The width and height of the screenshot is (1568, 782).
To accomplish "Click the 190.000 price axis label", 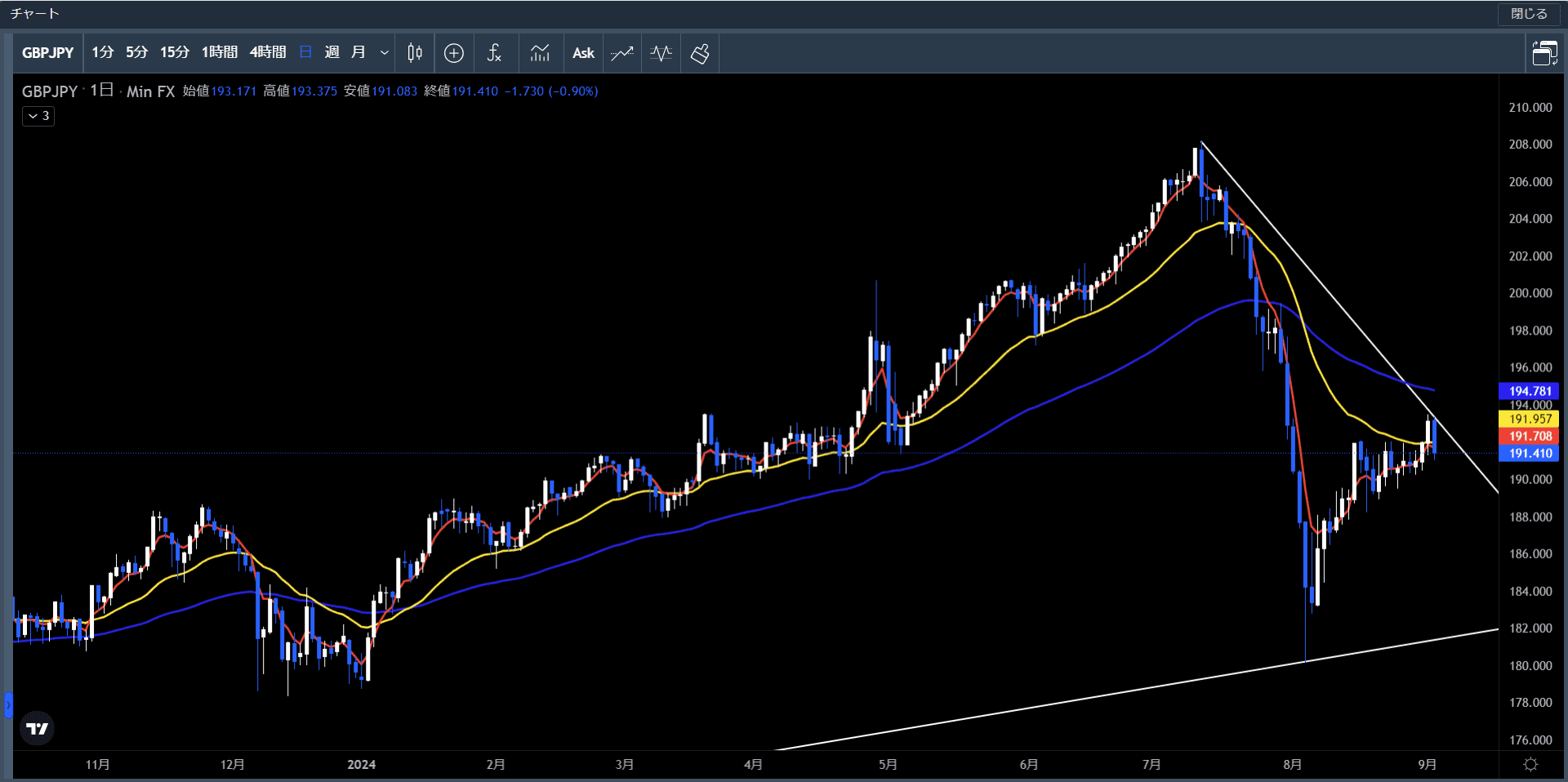I will pos(1530,479).
